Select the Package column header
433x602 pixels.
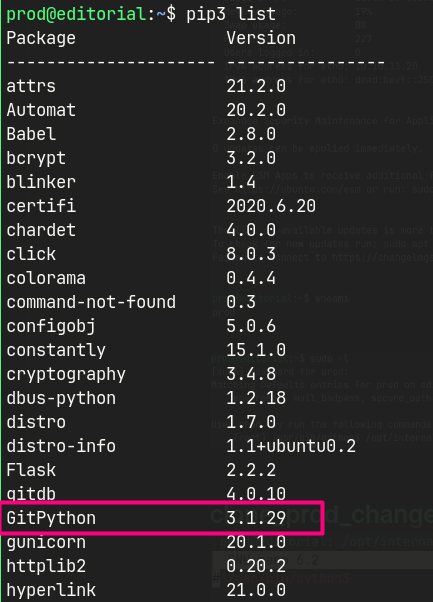[41, 38]
